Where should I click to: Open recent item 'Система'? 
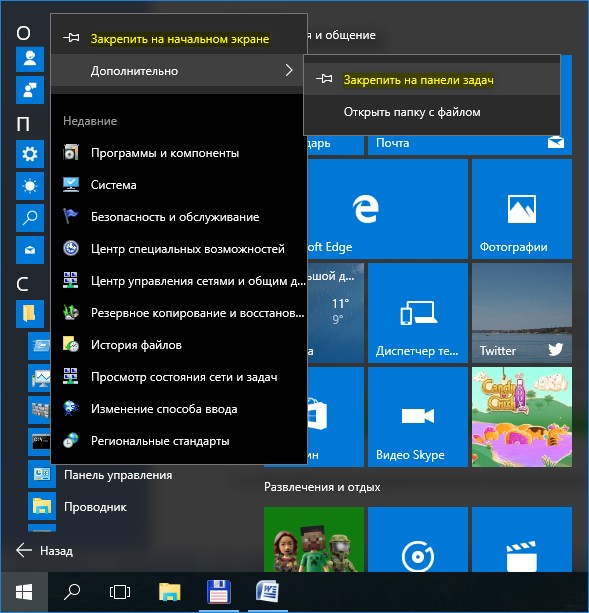click(x=179, y=185)
